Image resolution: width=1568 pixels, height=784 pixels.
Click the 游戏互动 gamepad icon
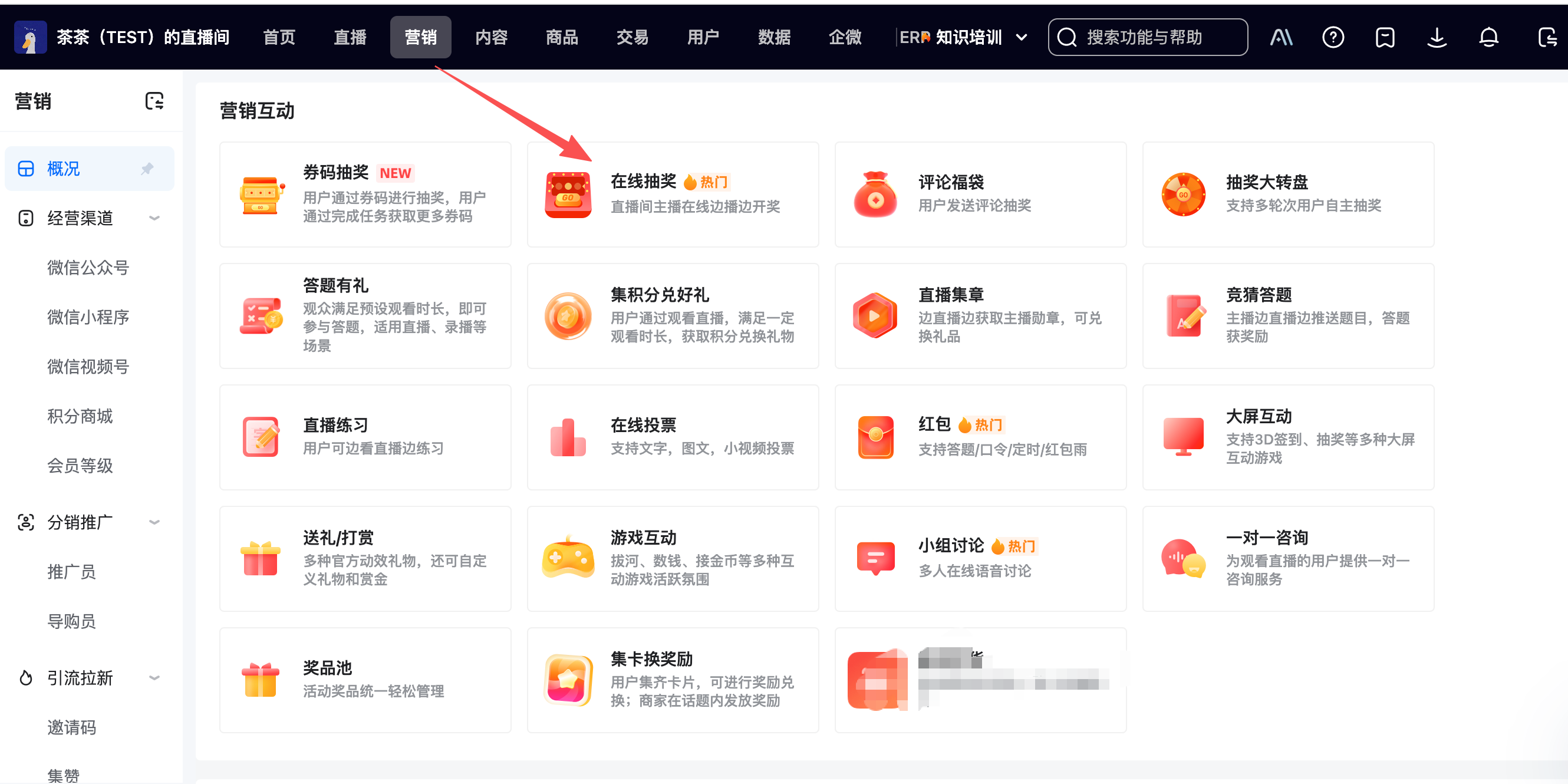[x=568, y=558]
